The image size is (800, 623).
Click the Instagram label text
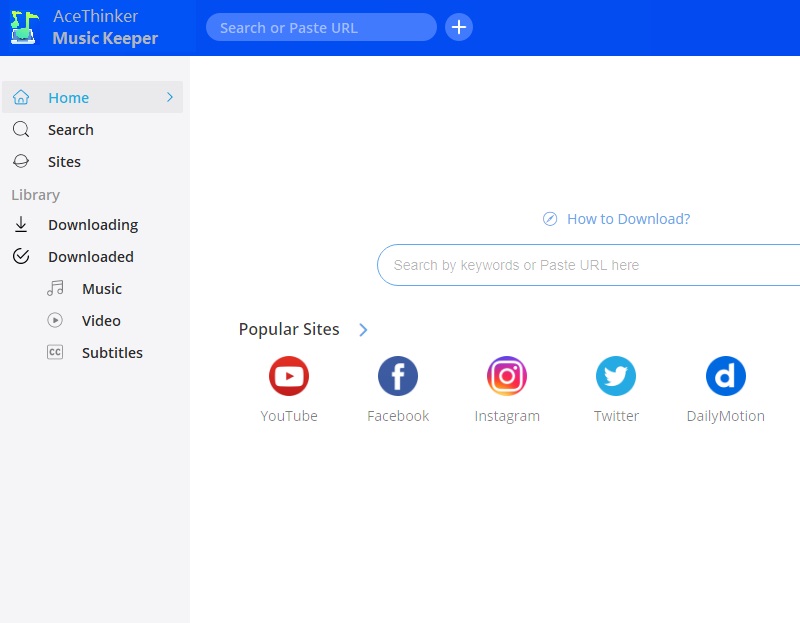tap(507, 416)
